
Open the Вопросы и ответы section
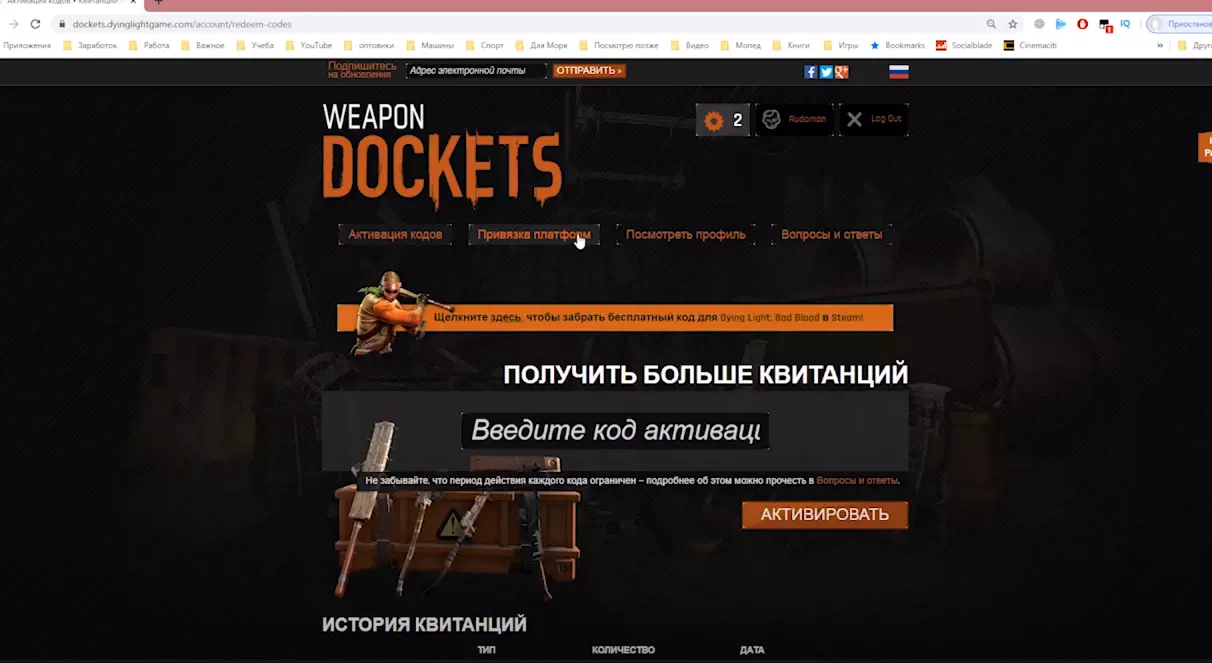tap(831, 234)
